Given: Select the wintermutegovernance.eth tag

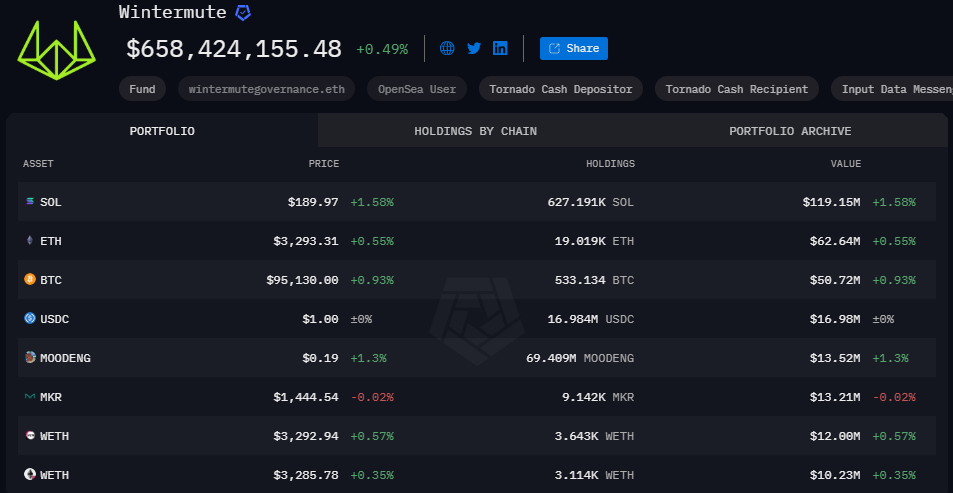Looking at the screenshot, I should (x=266, y=89).
